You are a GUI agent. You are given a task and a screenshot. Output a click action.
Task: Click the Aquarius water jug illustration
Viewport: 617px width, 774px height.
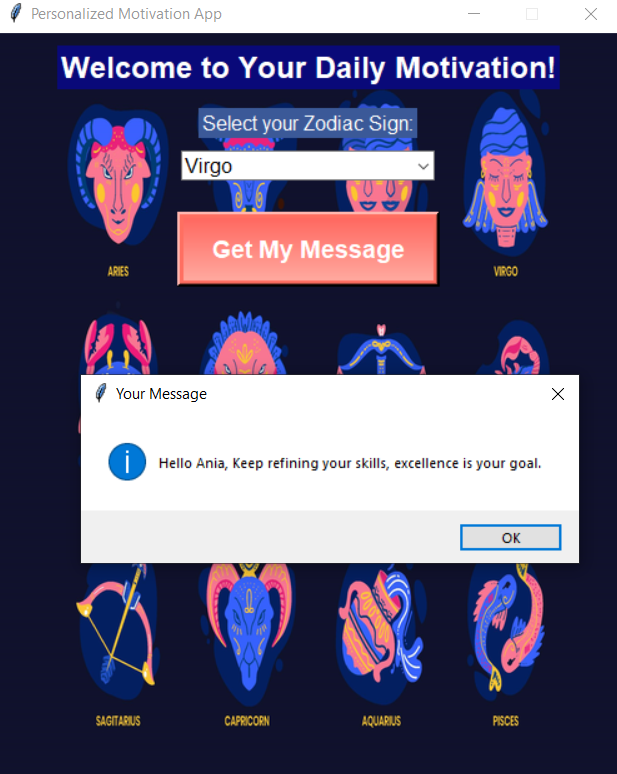tap(381, 632)
